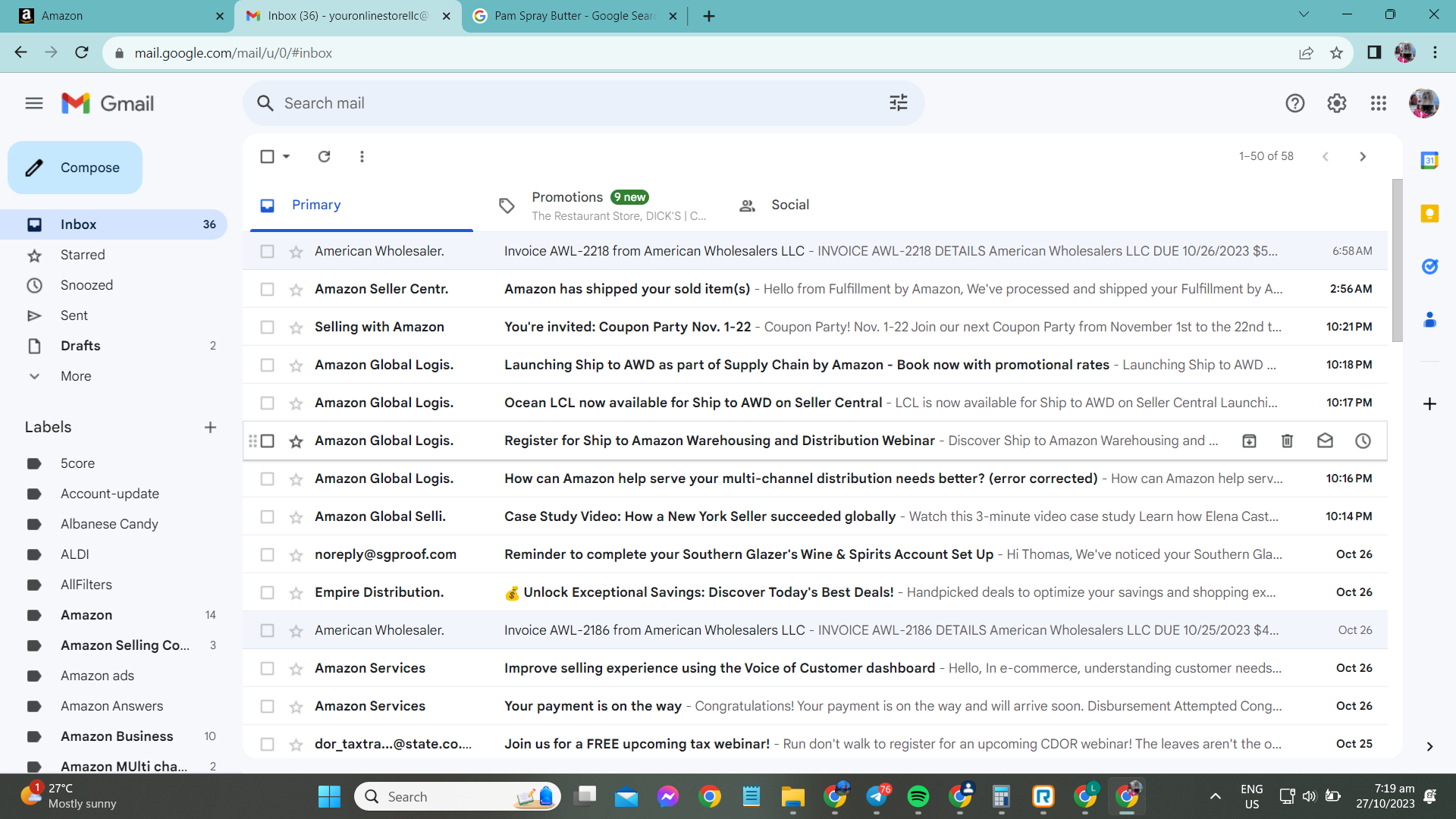Image resolution: width=1456 pixels, height=819 pixels.
Task: Snooze the Register for Ship Webinar email
Action: [1363, 441]
